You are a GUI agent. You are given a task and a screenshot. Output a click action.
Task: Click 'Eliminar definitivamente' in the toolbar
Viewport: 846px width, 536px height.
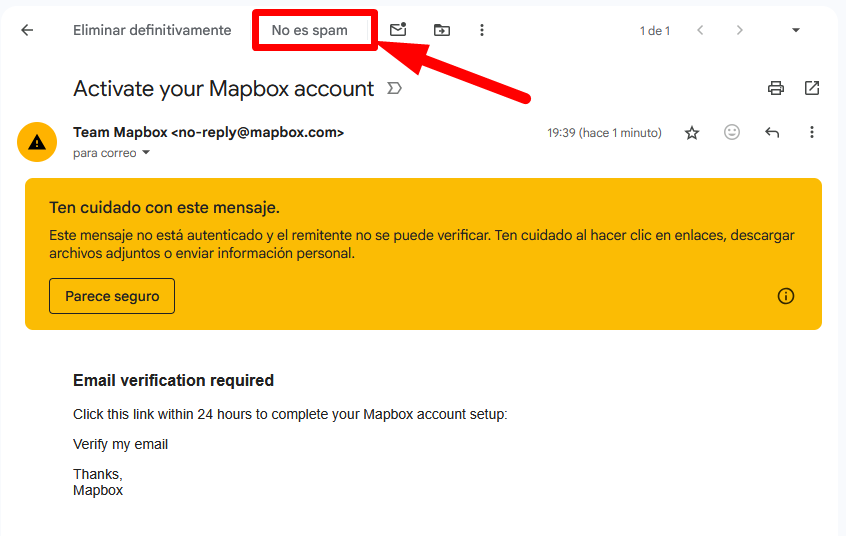(x=152, y=30)
